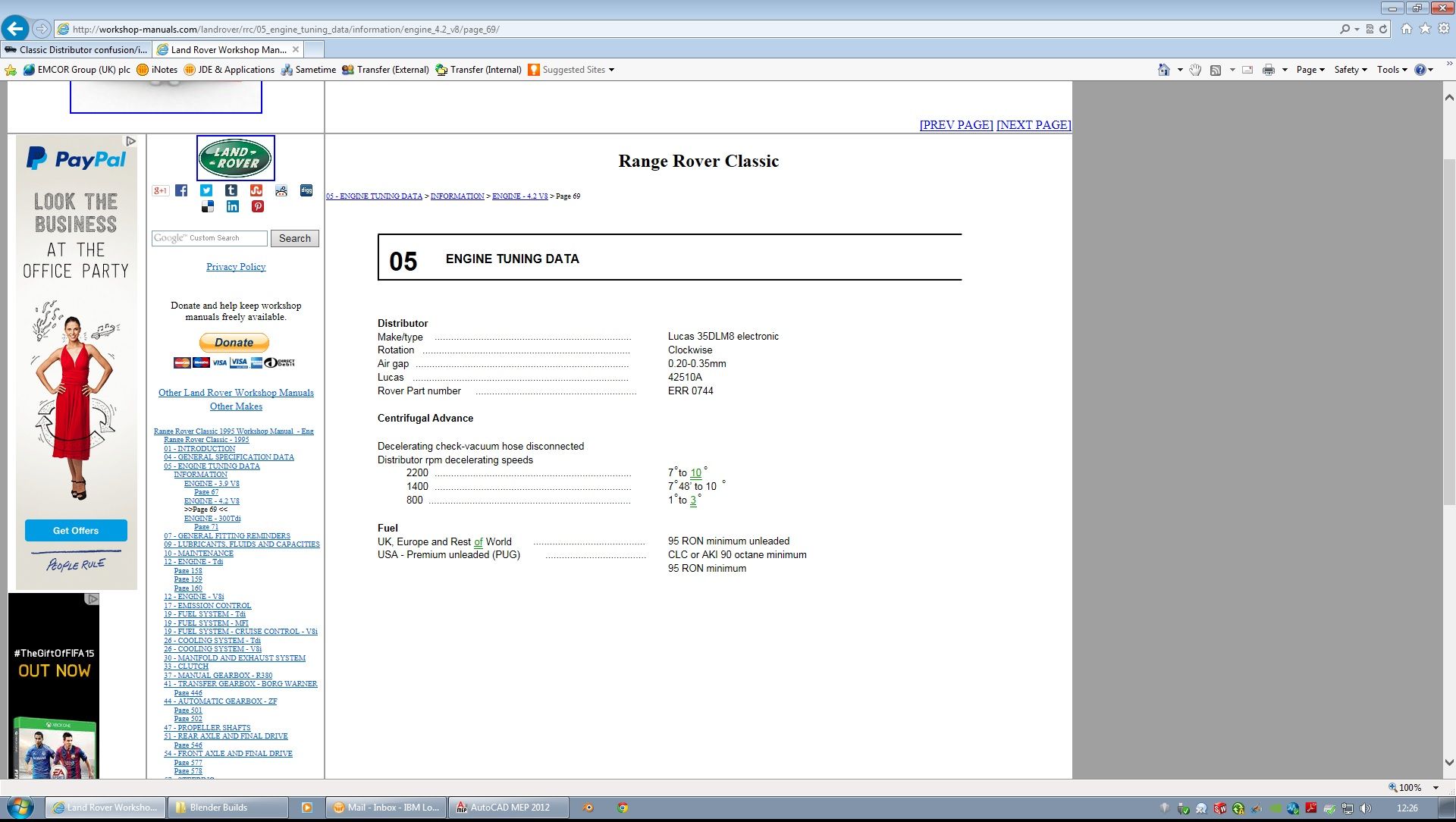Screen dimensions: 1456x822
Task: Click the browser forward arrow
Action: 42,29
